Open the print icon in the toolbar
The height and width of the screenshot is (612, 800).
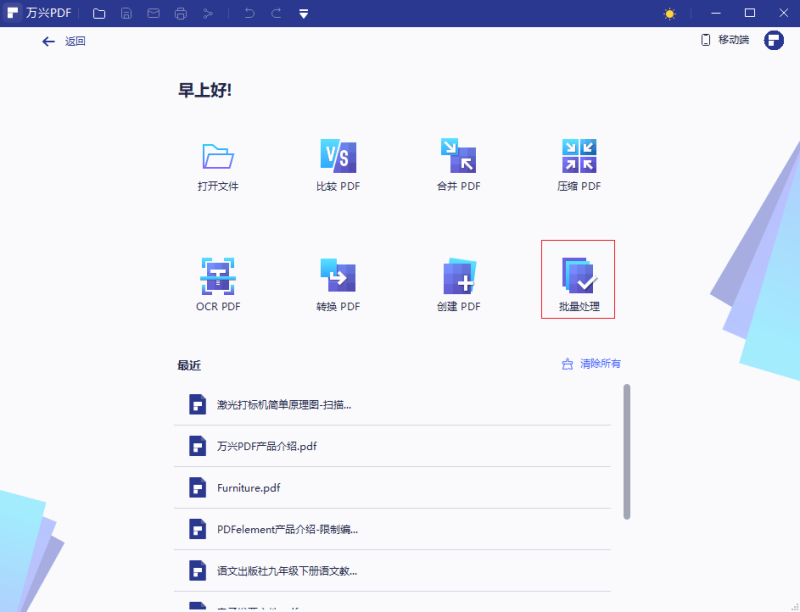180,13
